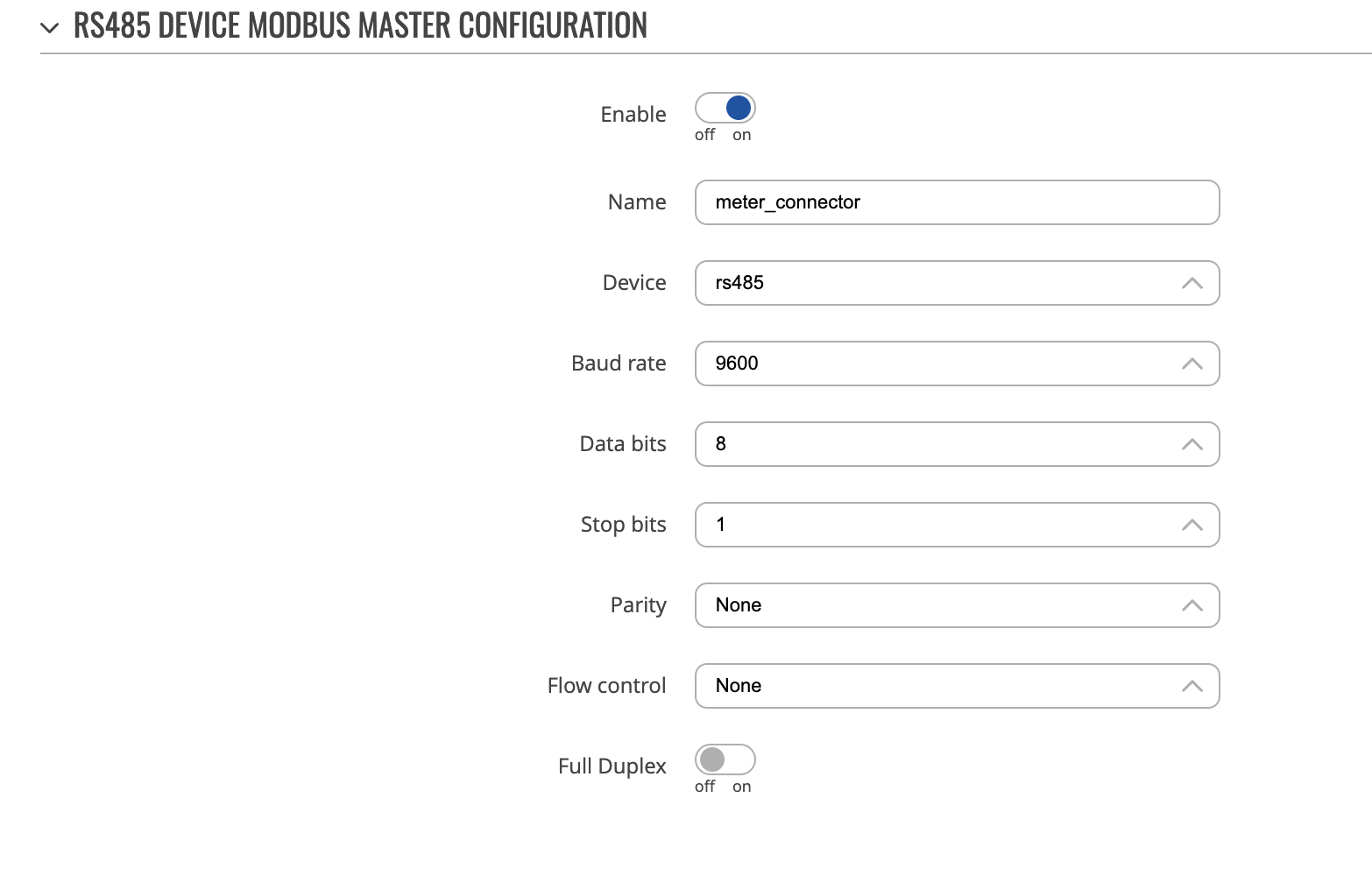Open the Stop bits dropdown

[957, 525]
